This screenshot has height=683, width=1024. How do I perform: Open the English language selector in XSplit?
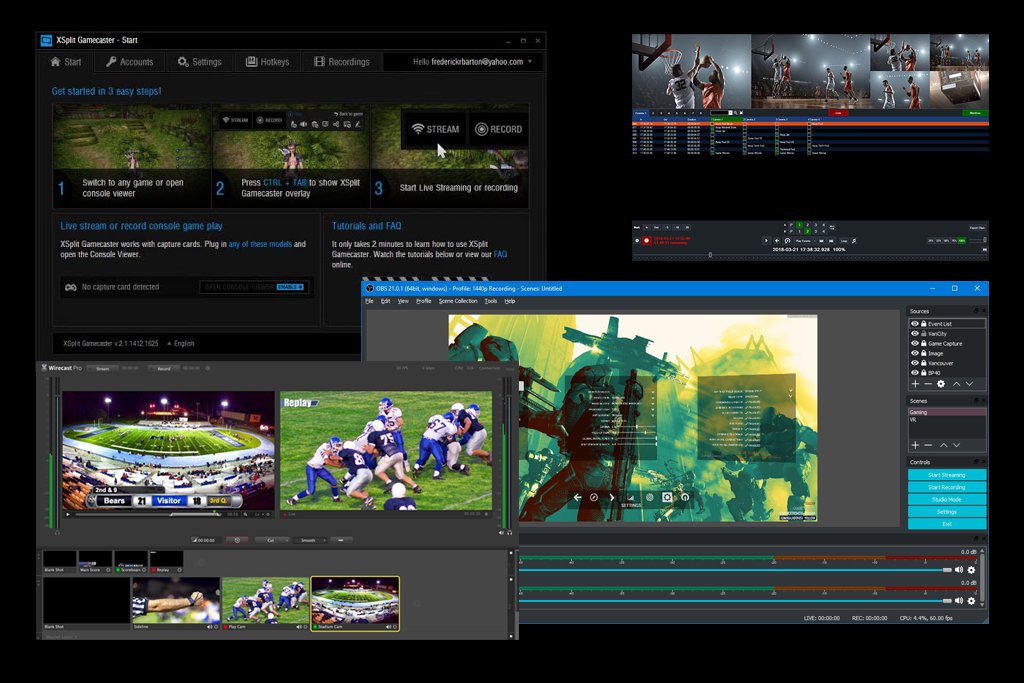(181, 343)
